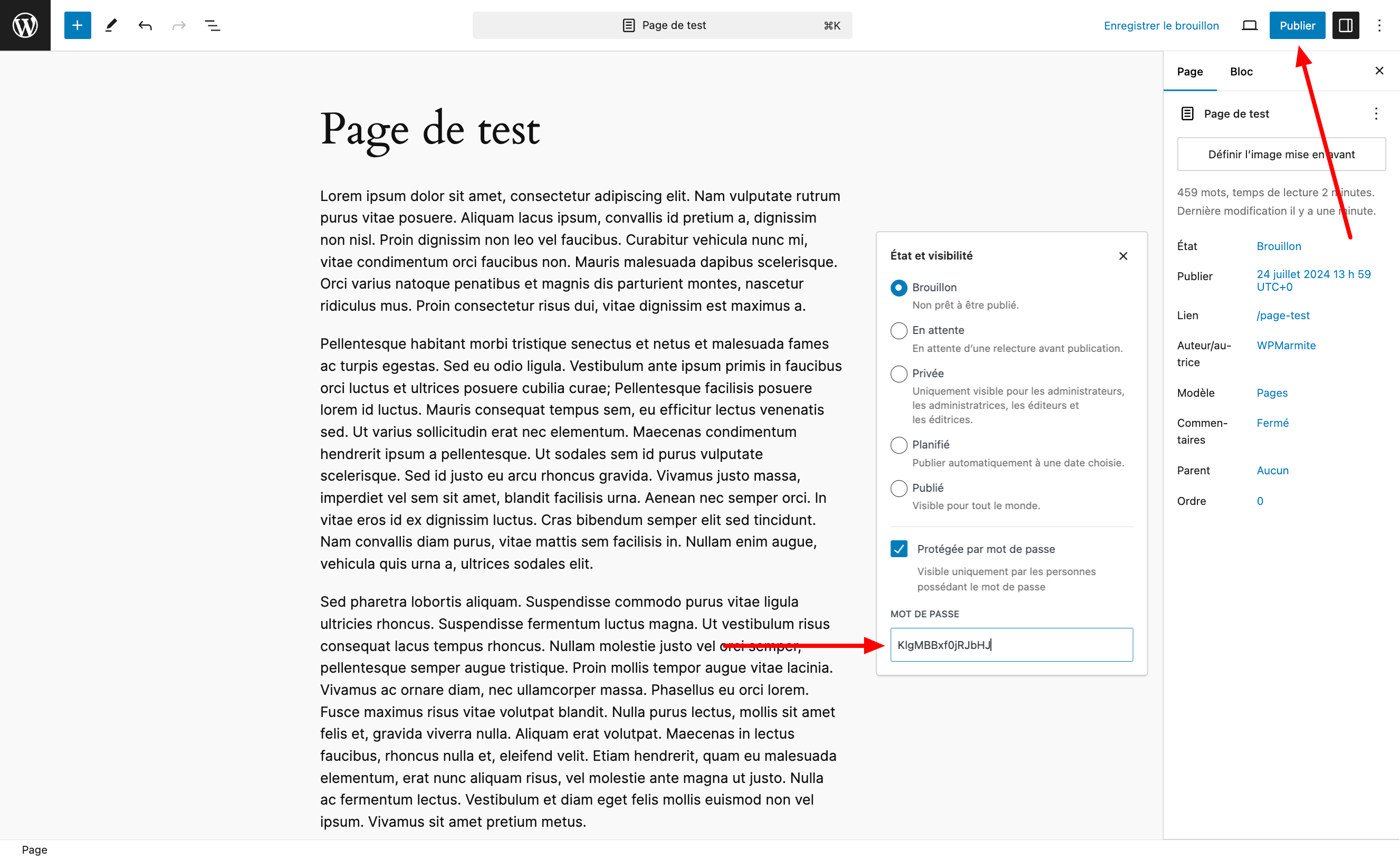Image resolution: width=1400 pixels, height=860 pixels.
Task: Uncheck Protégée par mot de passe checkbox
Action: (898, 549)
